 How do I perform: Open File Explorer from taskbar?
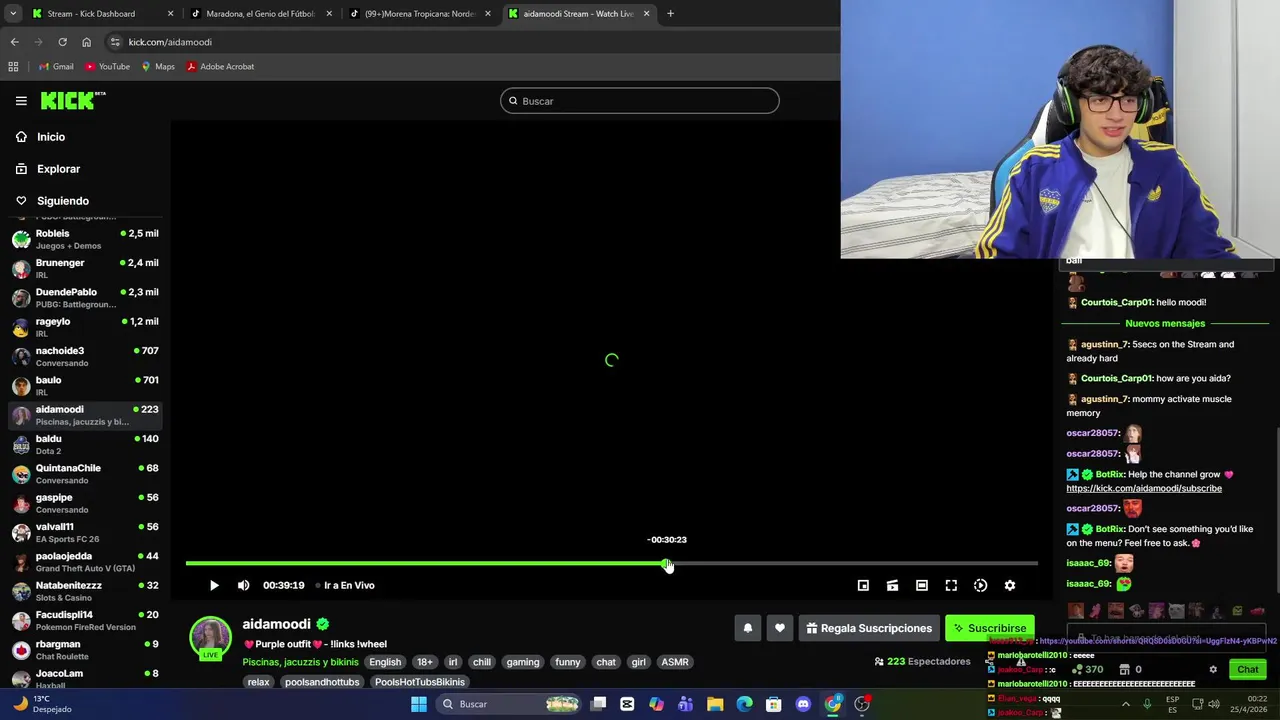tap(715, 704)
